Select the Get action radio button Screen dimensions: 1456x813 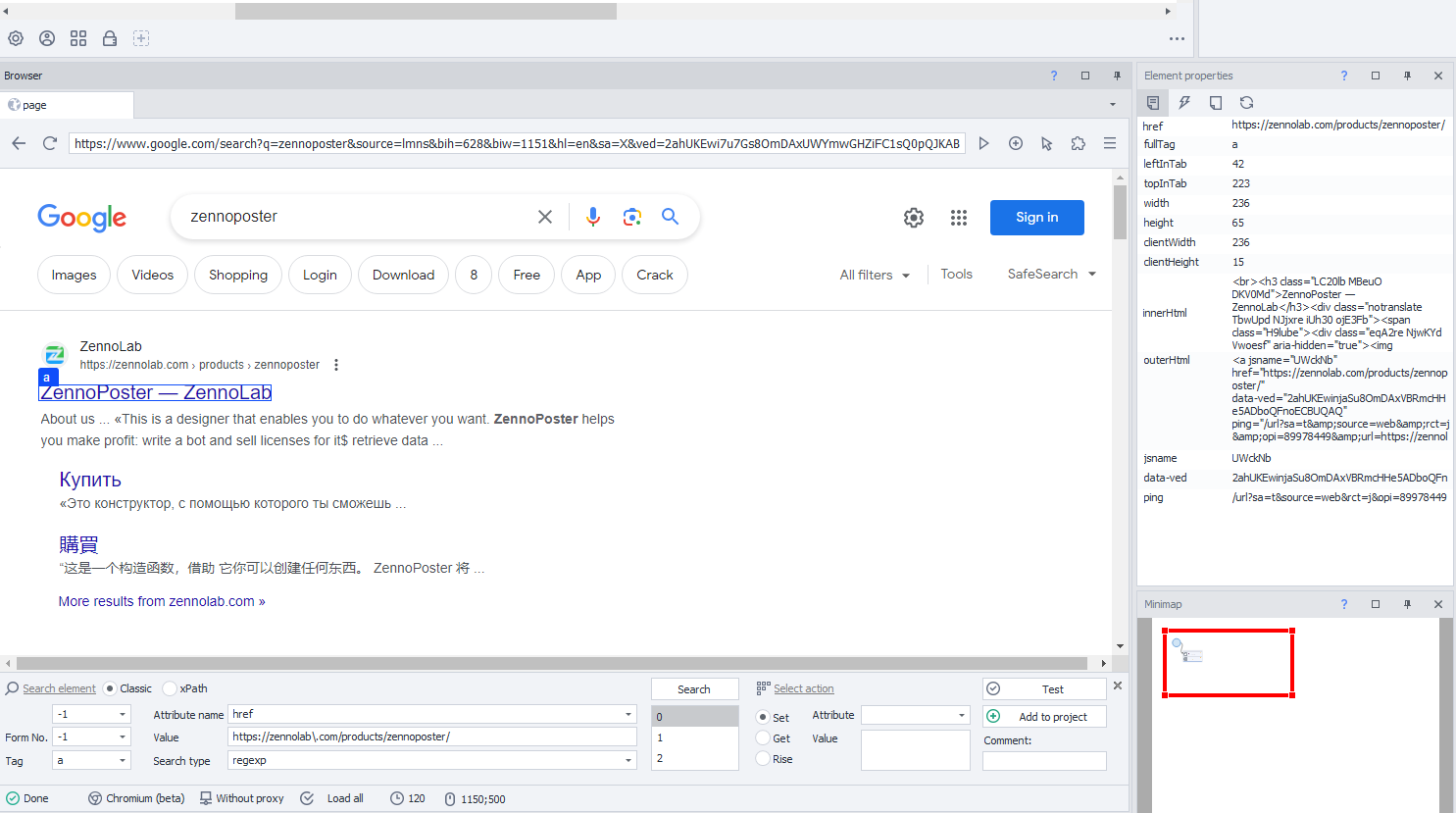coord(773,738)
